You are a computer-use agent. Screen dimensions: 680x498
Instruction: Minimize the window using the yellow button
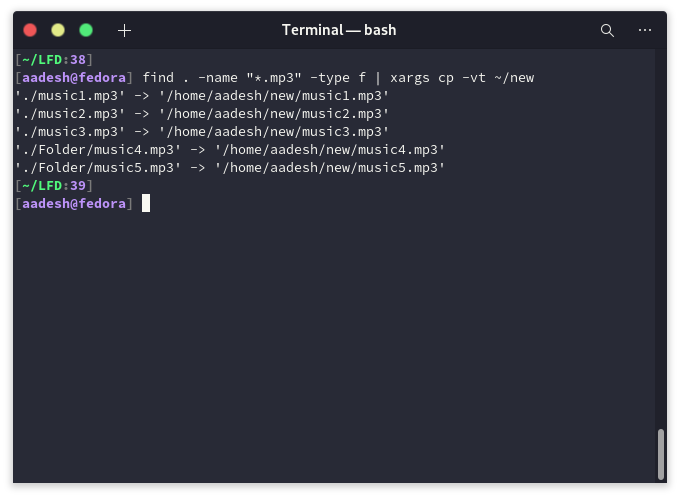coord(58,30)
